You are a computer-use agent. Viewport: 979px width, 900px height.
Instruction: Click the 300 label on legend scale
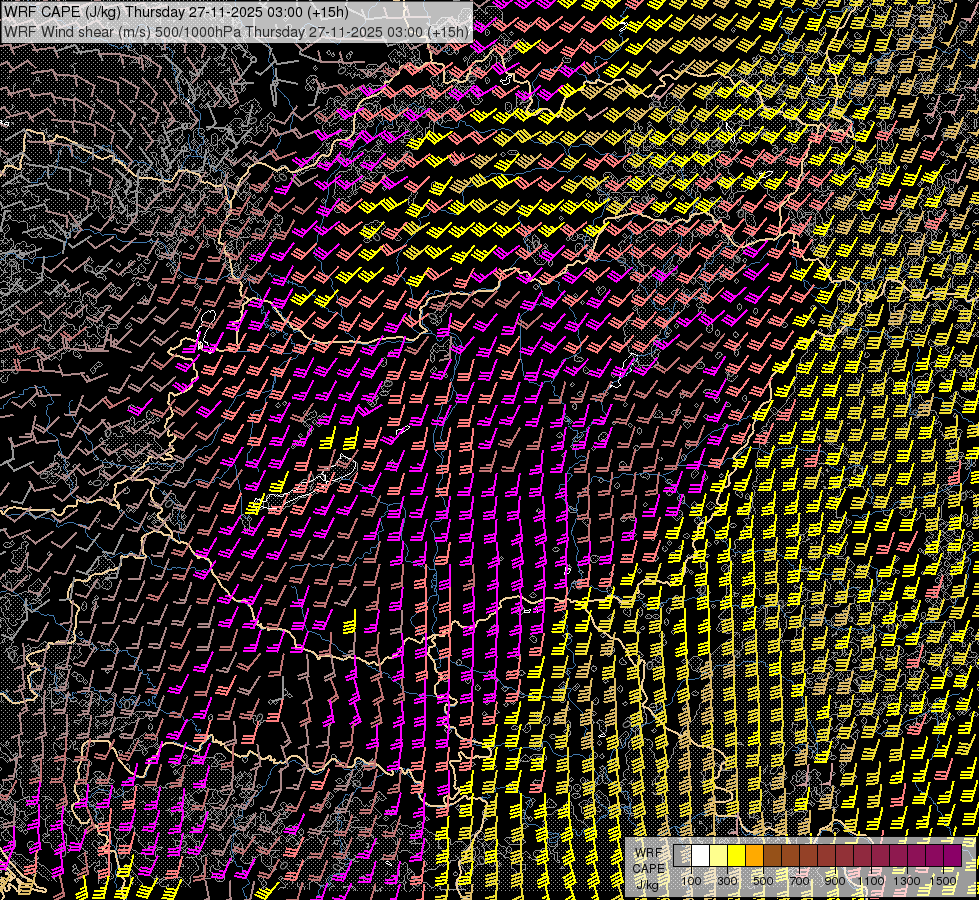727,881
